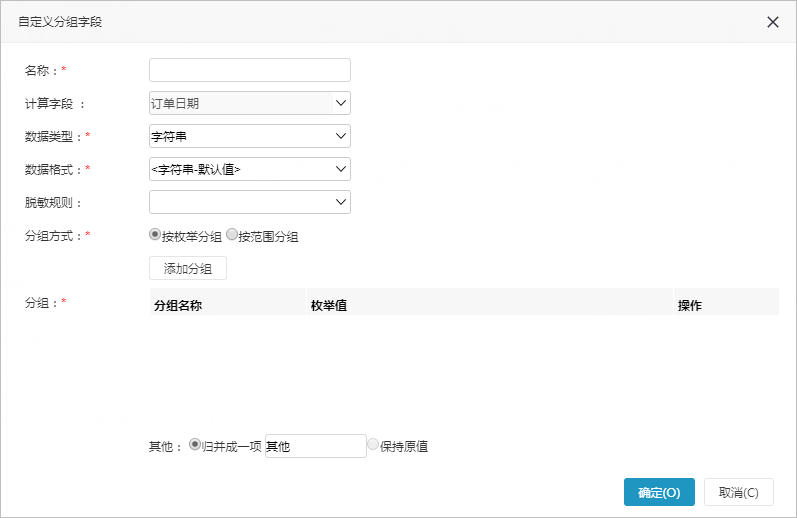The height and width of the screenshot is (518, 797).
Task: Click the empty grouping table area
Action: (x=464, y=369)
